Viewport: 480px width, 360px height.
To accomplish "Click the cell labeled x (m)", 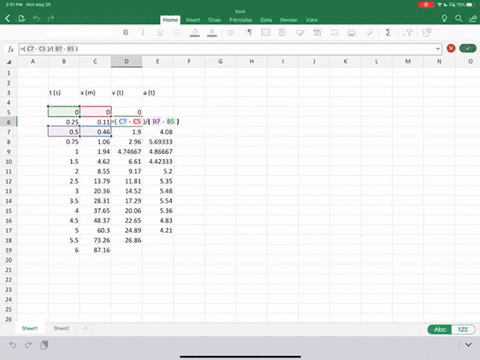I will (95, 93).
